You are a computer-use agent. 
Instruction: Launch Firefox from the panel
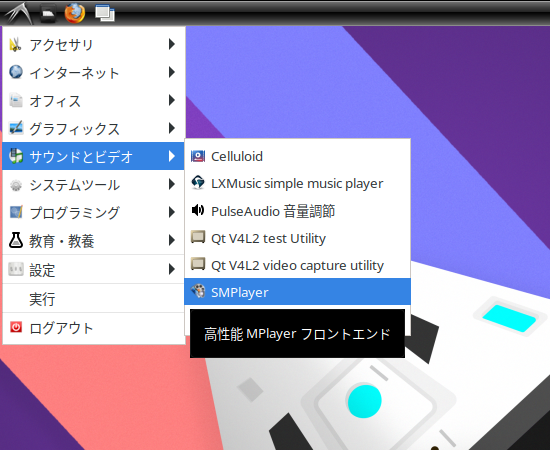pos(75,13)
